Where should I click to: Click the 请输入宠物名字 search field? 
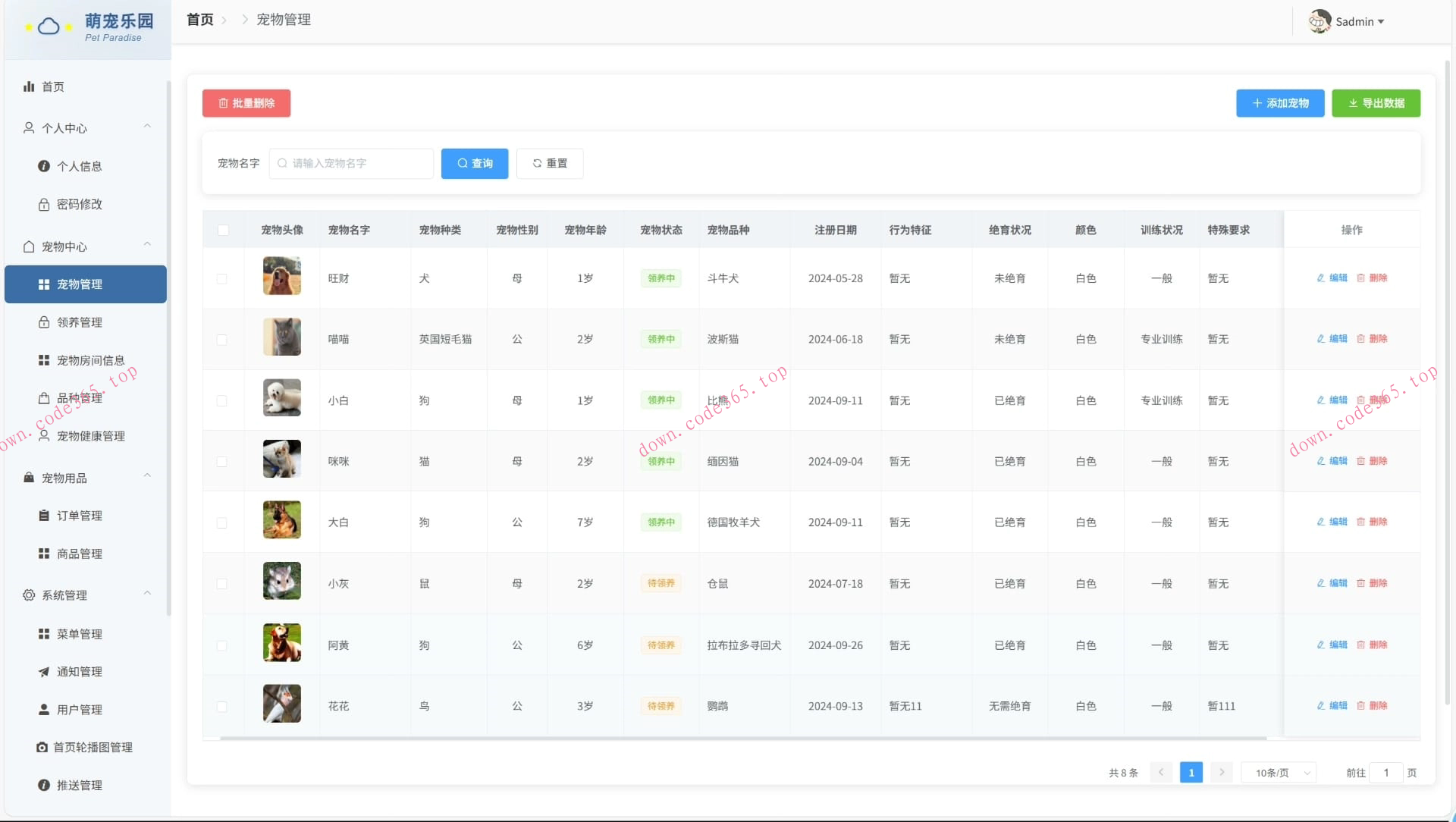pyautogui.click(x=352, y=163)
